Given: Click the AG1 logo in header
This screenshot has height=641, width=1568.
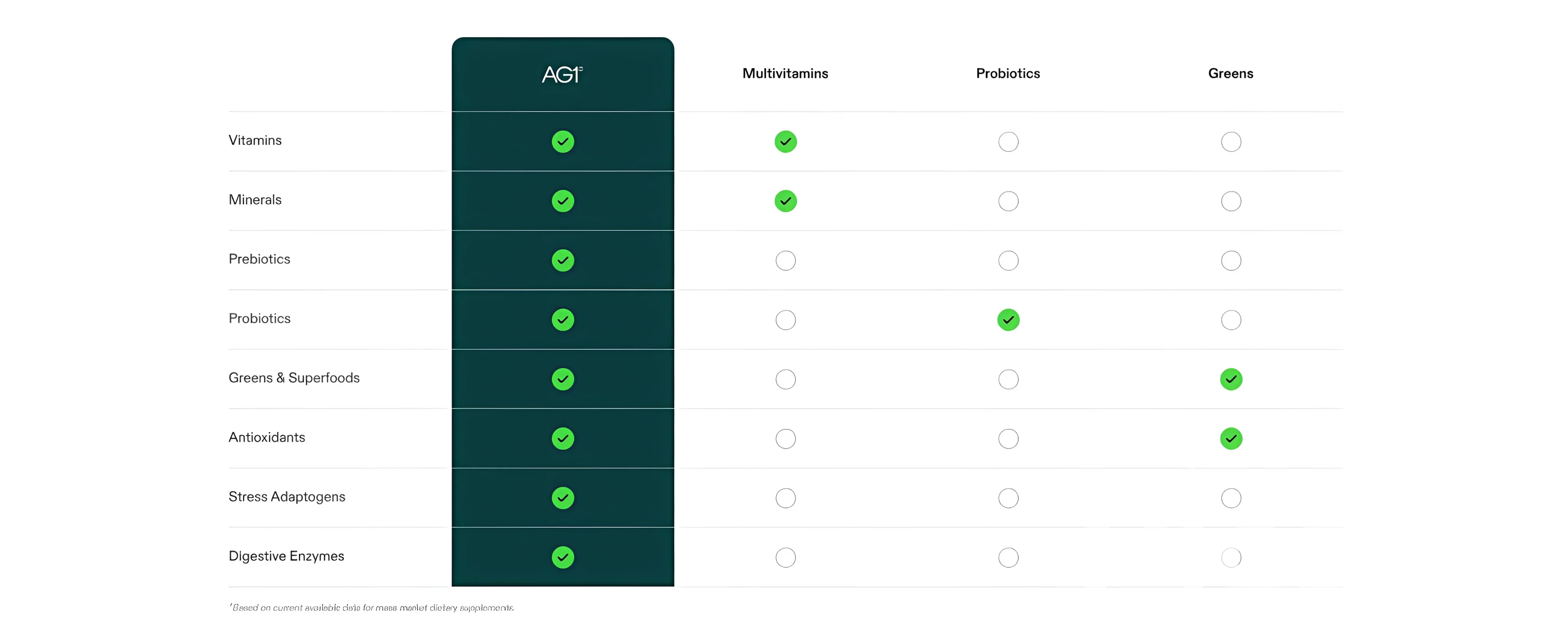Looking at the screenshot, I should [562, 74].
